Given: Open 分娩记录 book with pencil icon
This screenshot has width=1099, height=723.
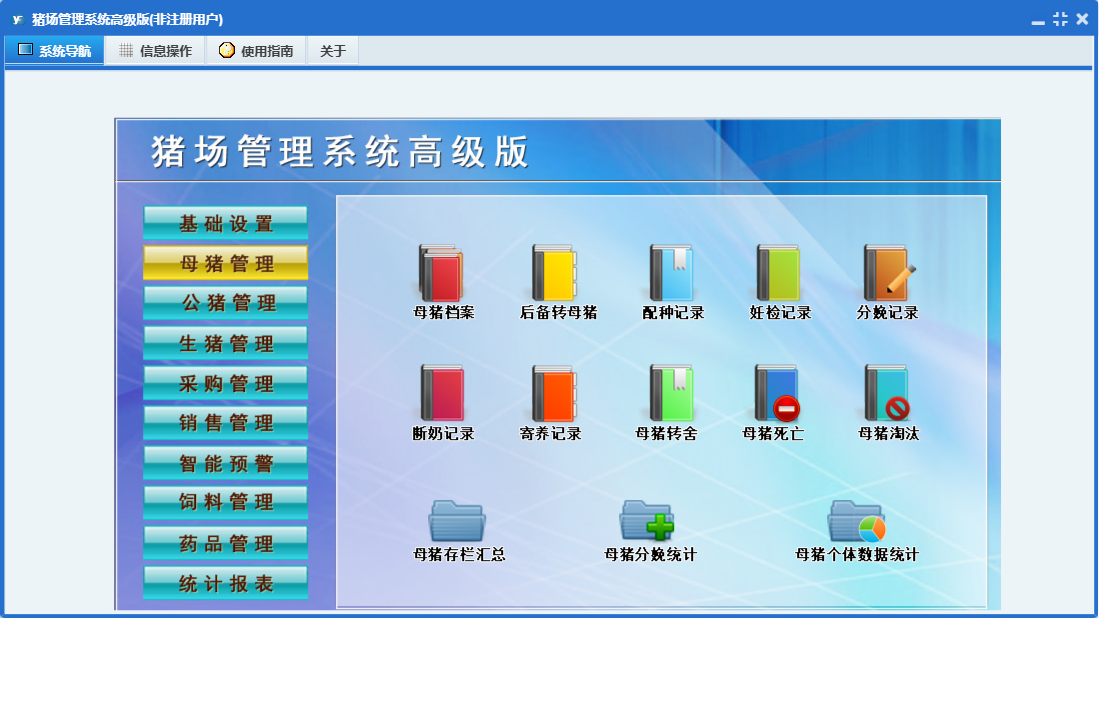Looking at the screenshot, I should point(889,273).
